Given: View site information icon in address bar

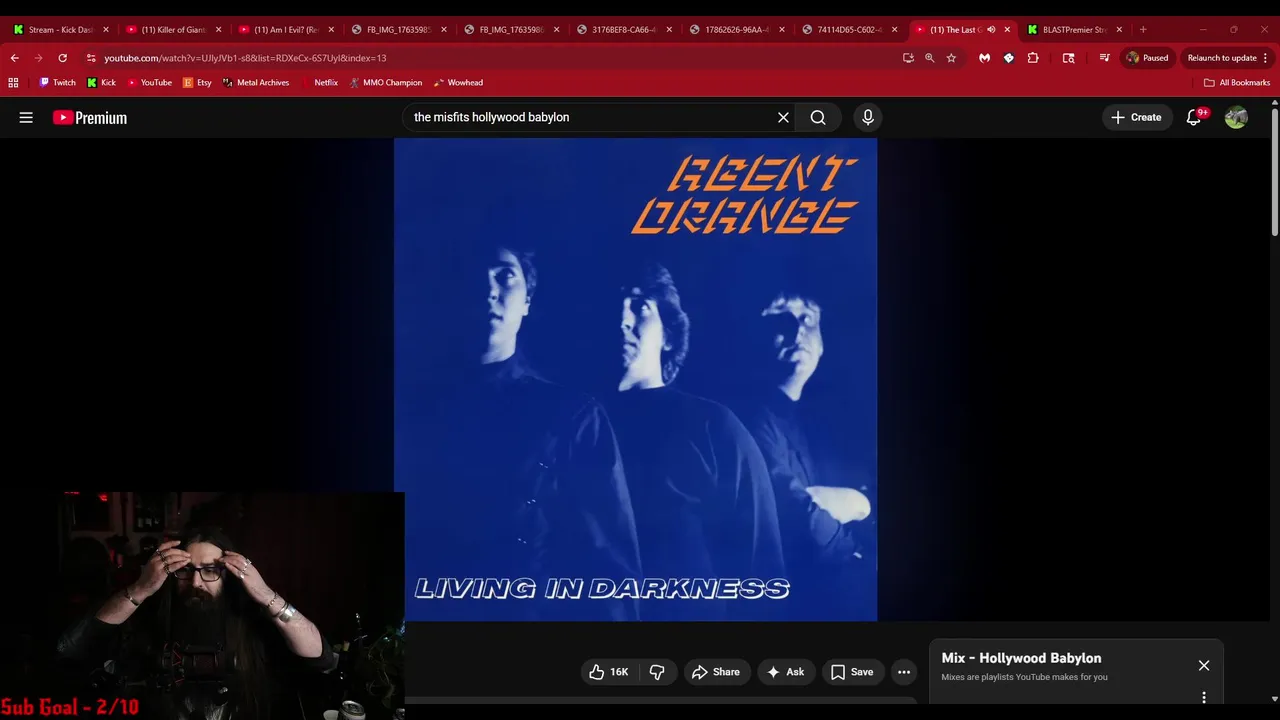Looking at the screenshot, I should click(x=91, y=58).
